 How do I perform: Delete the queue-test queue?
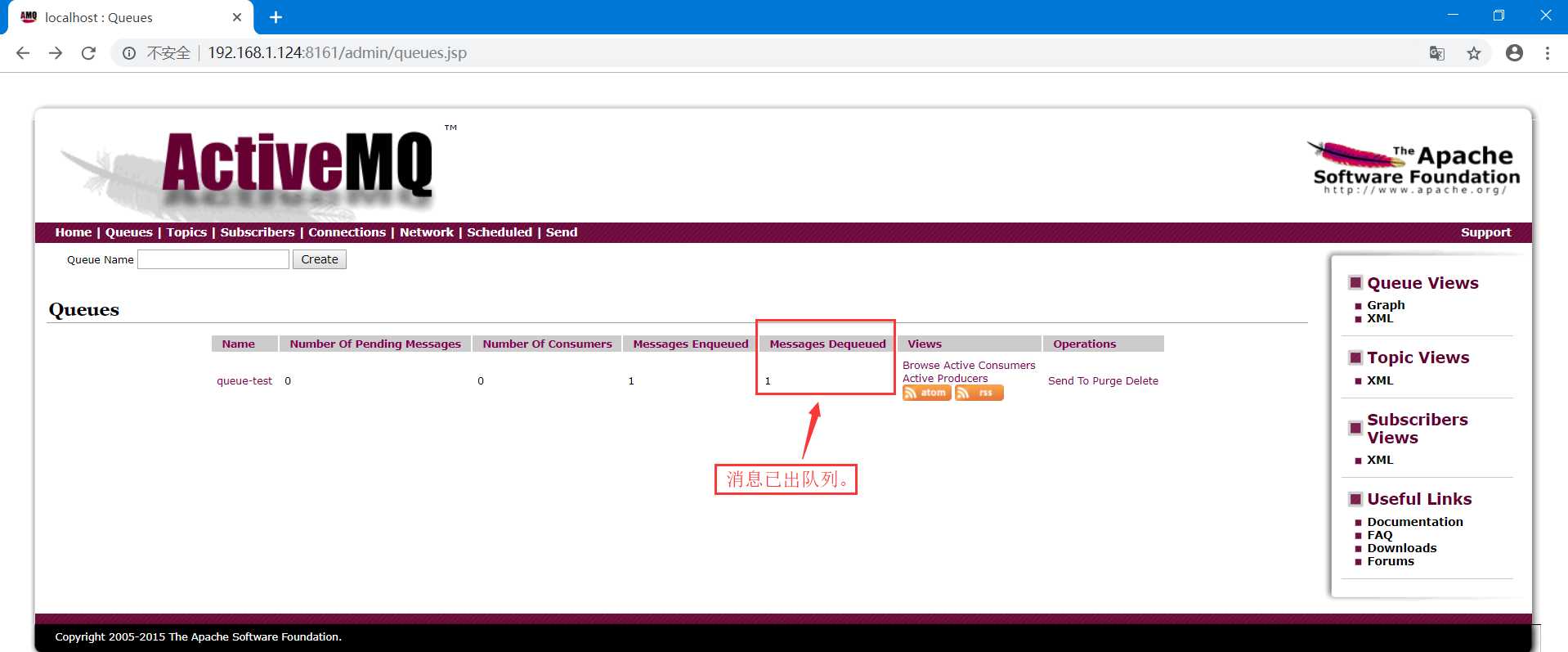coord(1142,381)
